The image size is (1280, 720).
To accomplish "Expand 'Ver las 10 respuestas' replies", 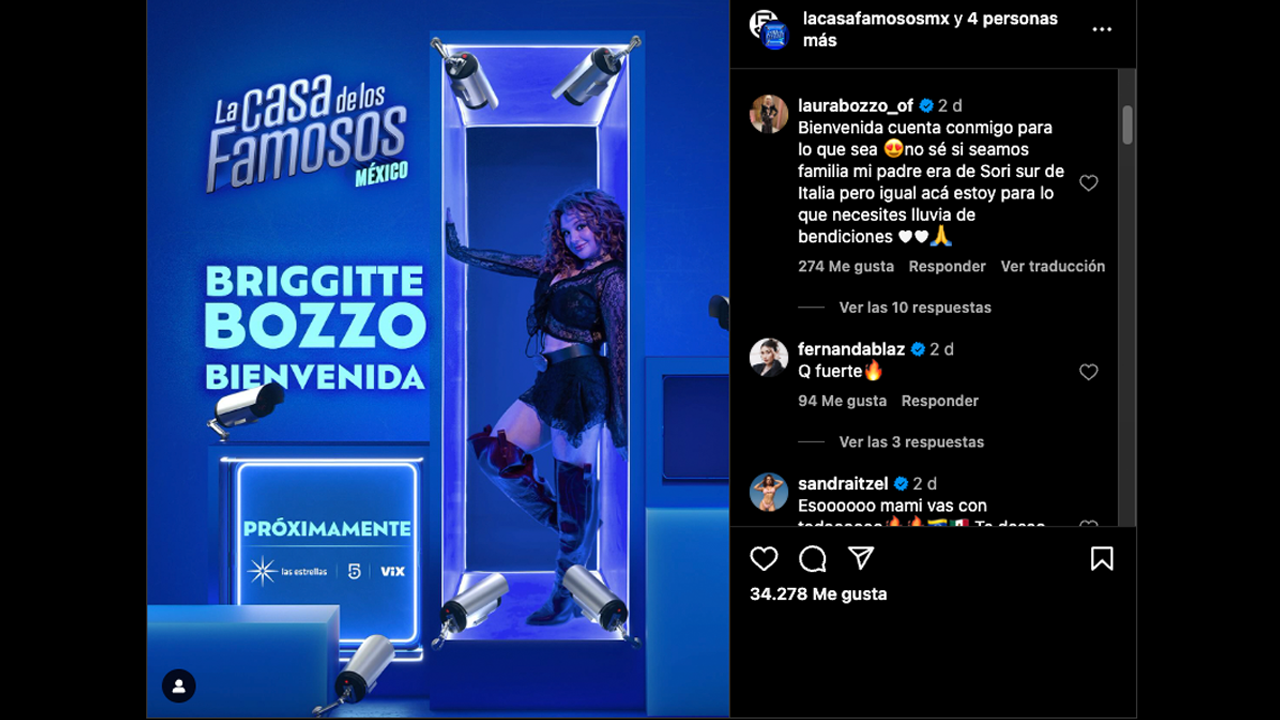I will tap(915, 307).
